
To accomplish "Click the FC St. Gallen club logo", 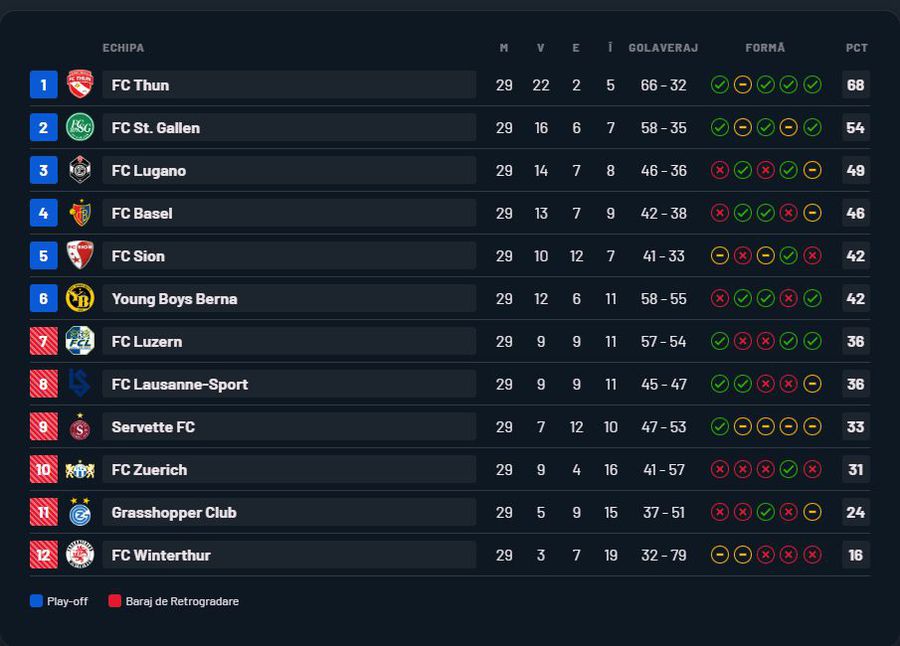I will pyautogui.click(x=80, y=128).
